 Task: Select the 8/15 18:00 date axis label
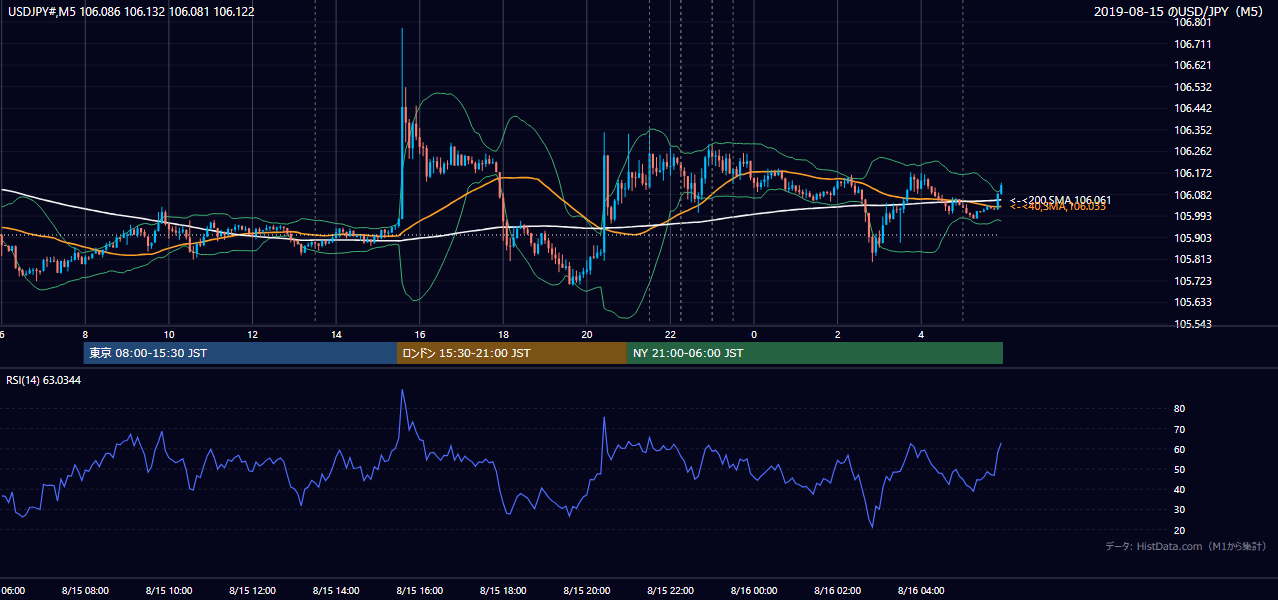tap(503, 591)
